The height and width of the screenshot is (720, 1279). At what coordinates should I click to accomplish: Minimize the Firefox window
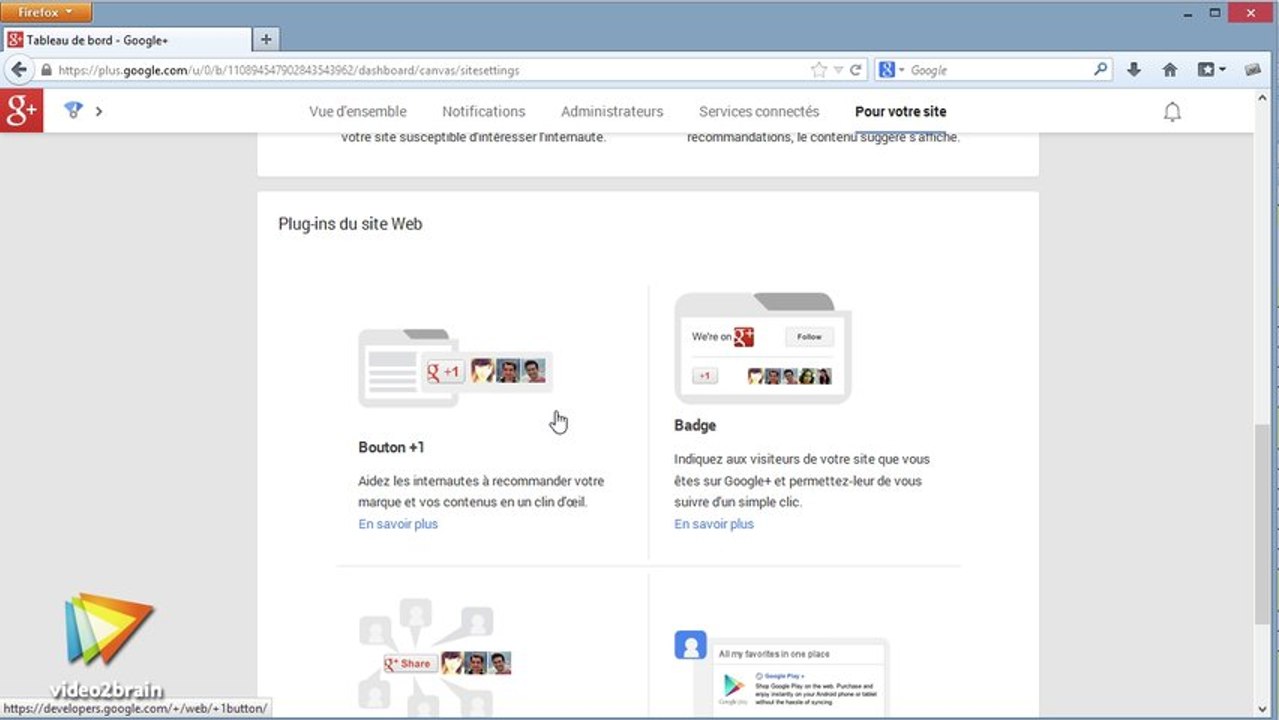click(1187, 13)
